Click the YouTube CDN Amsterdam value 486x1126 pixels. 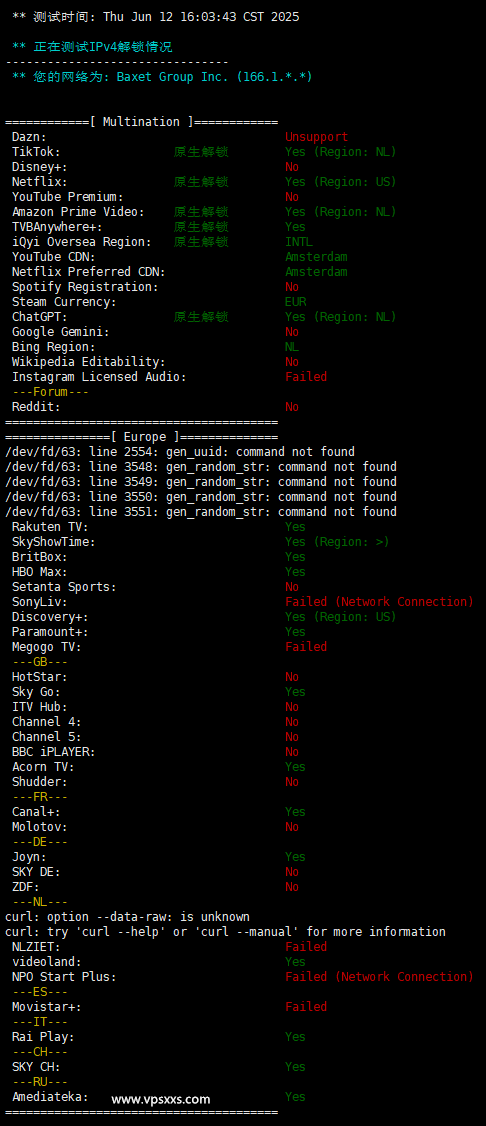pyautogui.click(x=317, y=257)
